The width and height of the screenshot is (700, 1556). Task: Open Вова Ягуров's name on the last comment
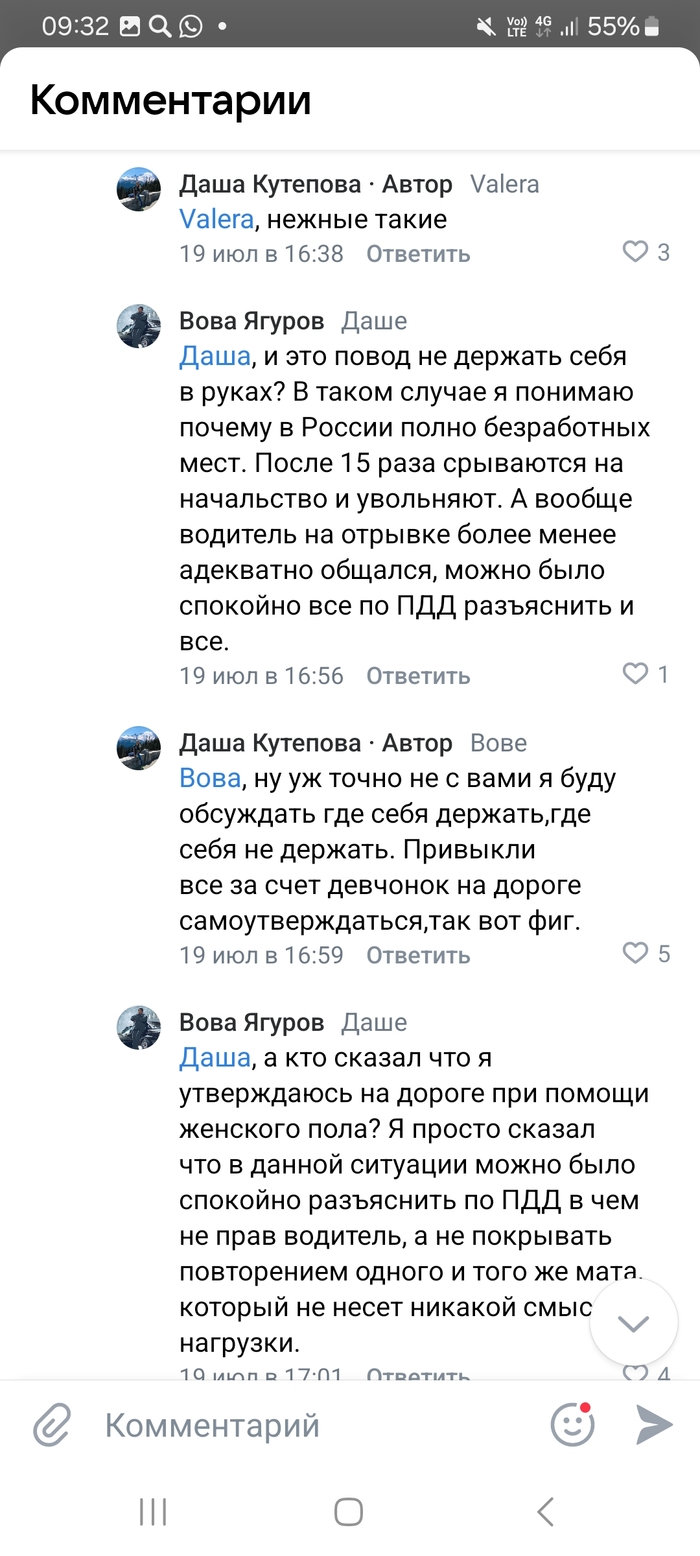pyautogui.click(x=252, y=1023)
